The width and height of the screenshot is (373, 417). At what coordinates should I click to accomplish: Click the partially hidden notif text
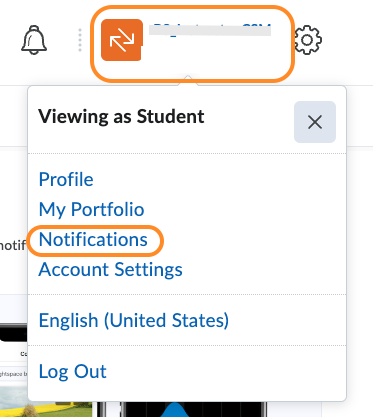[13, 245]
